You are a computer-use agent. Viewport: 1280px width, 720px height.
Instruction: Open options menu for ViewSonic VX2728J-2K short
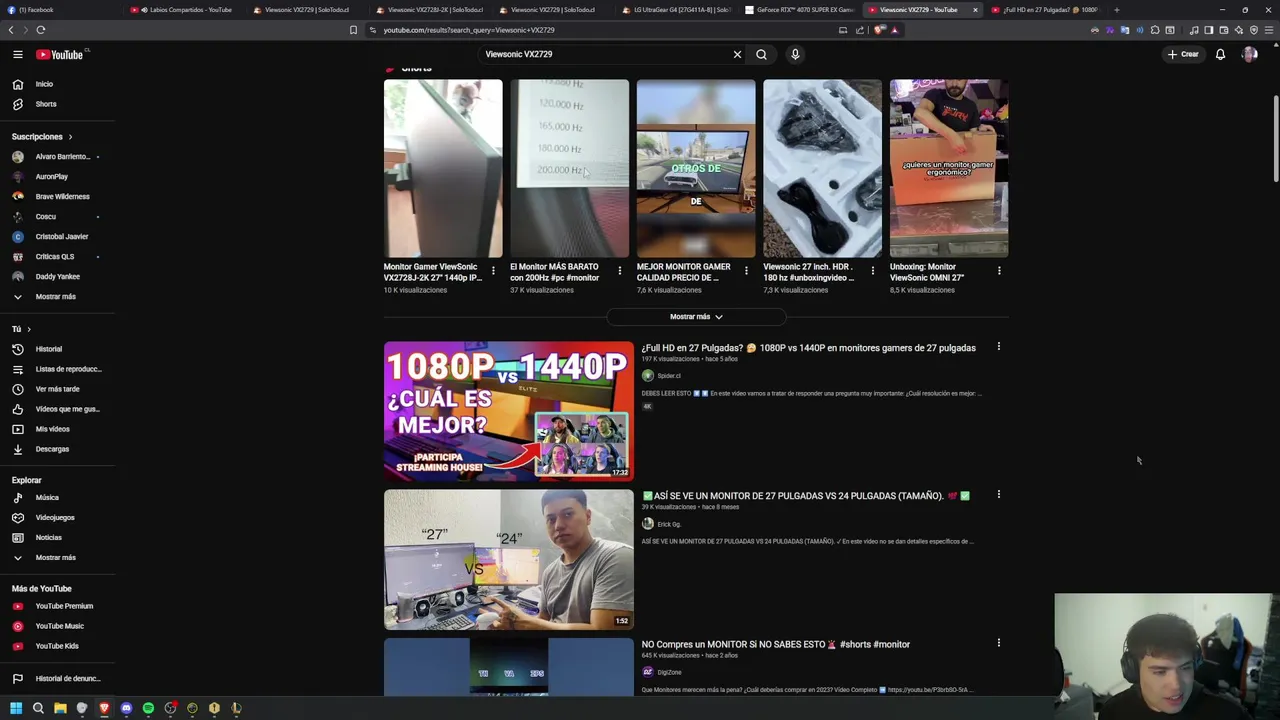pos(493,270)
